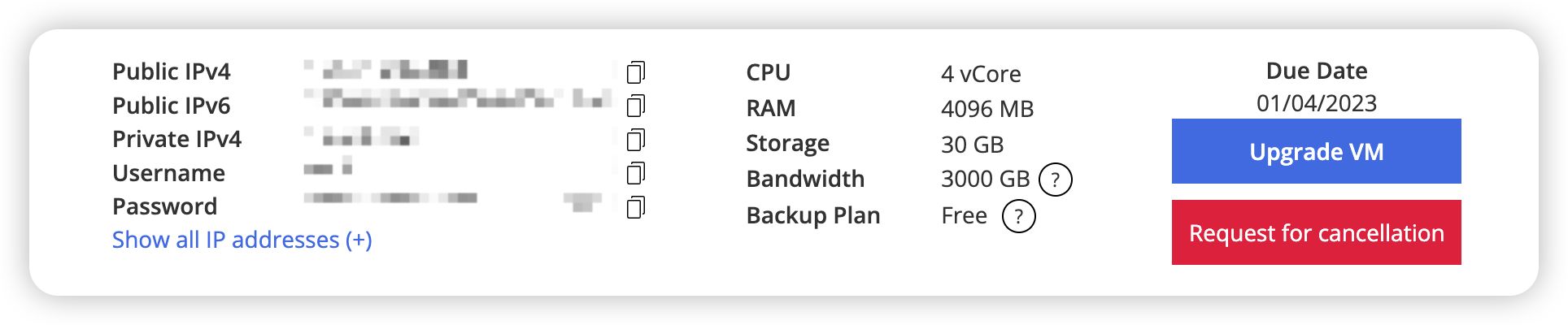Select the blurred Public IPv6 value
1568x325 pixels.
tap(458, 100)
